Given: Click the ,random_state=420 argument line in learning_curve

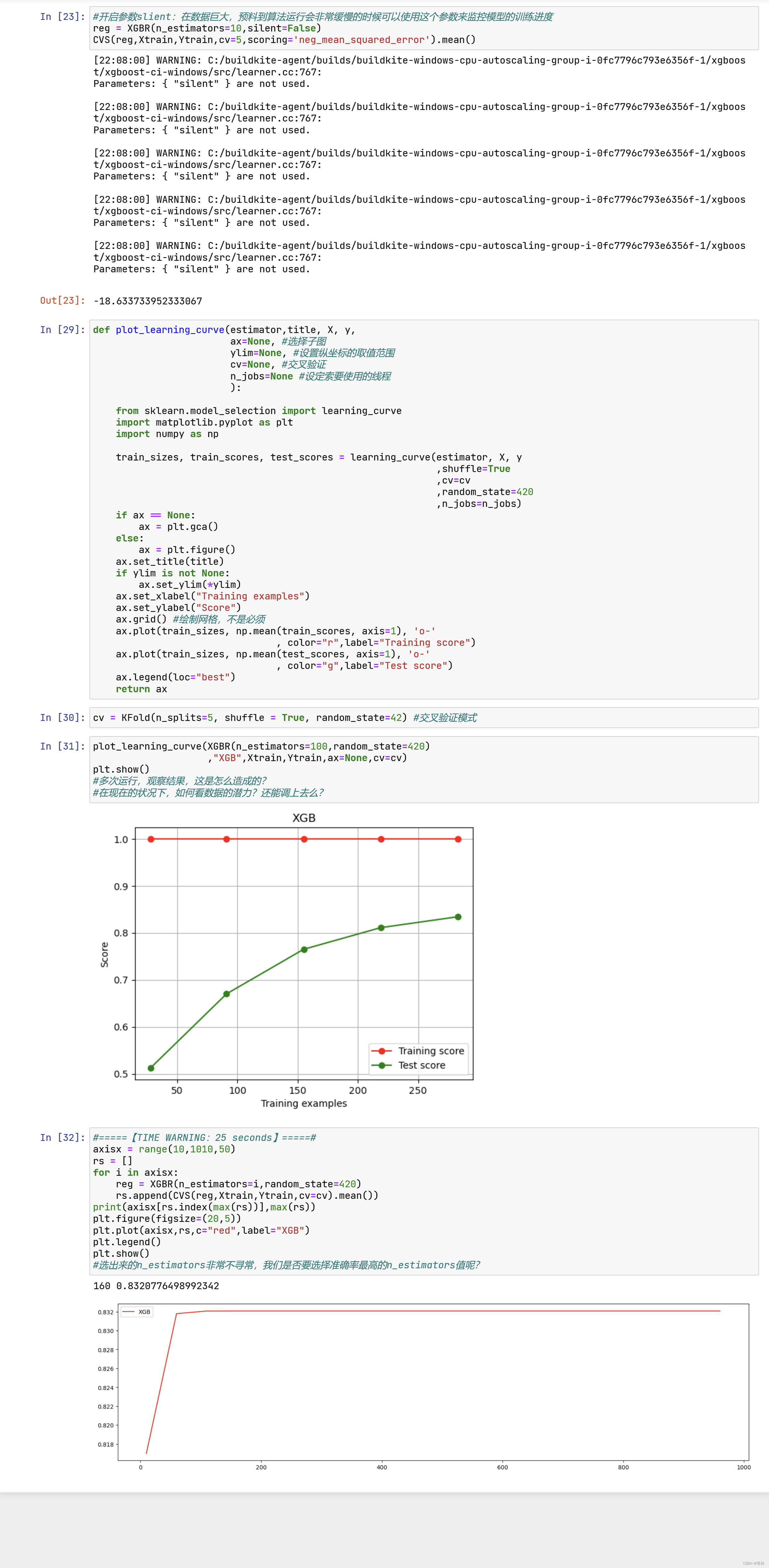Looking at the screenshot, I should coord(485,492).
